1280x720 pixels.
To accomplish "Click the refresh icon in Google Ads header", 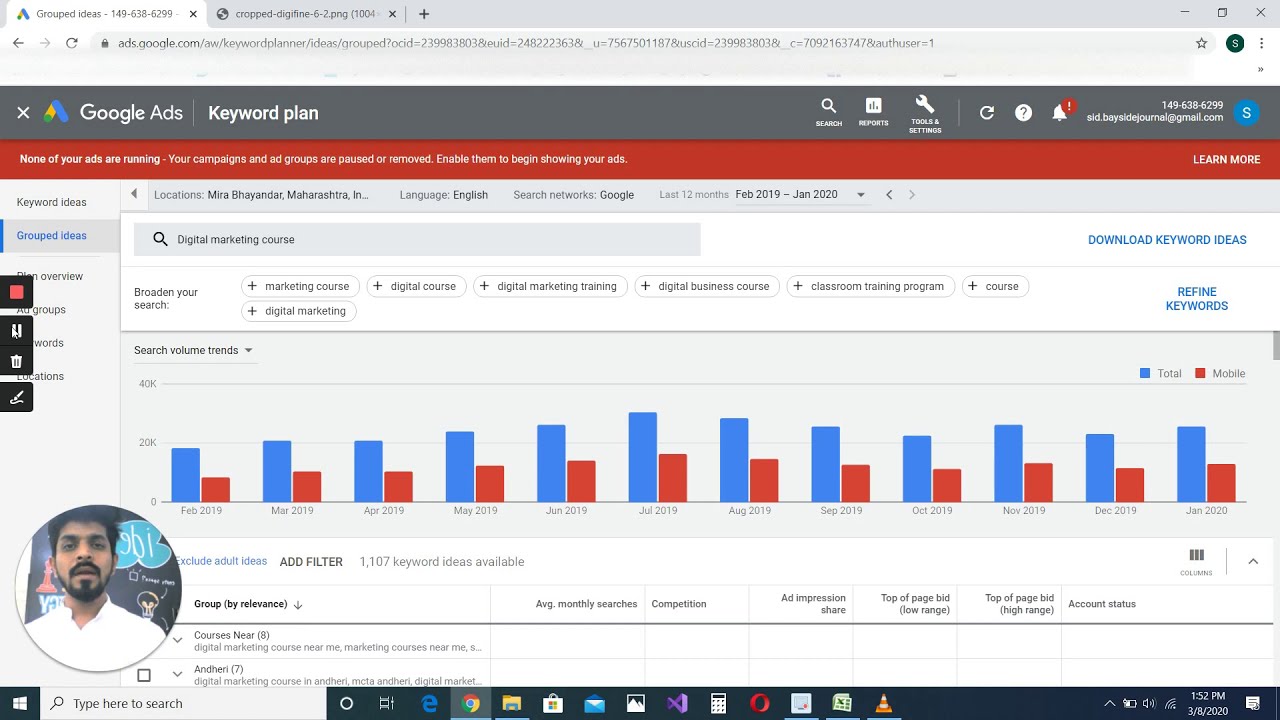I will 986,113.
